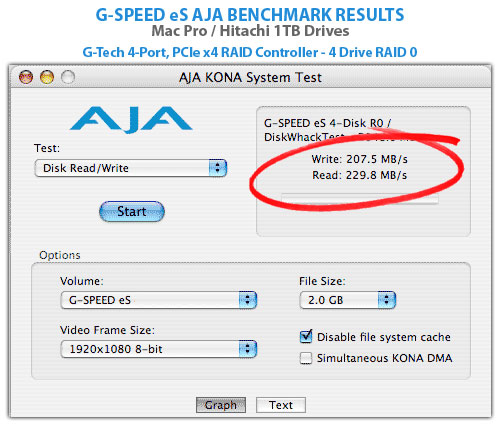Open the G-SPEED eS volume dropdown

click(x=159, y=300)
